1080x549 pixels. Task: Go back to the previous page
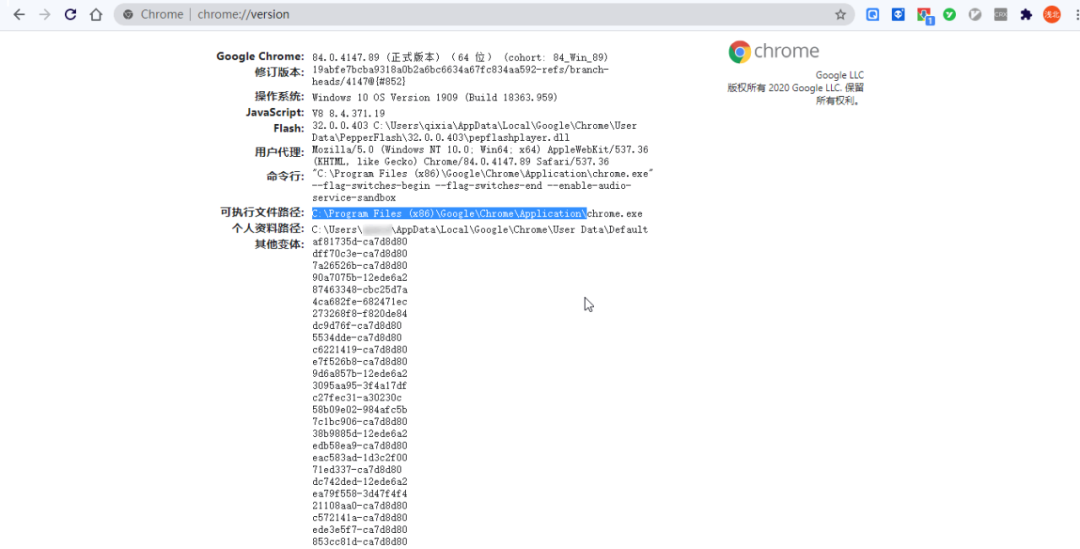[19, 14]
